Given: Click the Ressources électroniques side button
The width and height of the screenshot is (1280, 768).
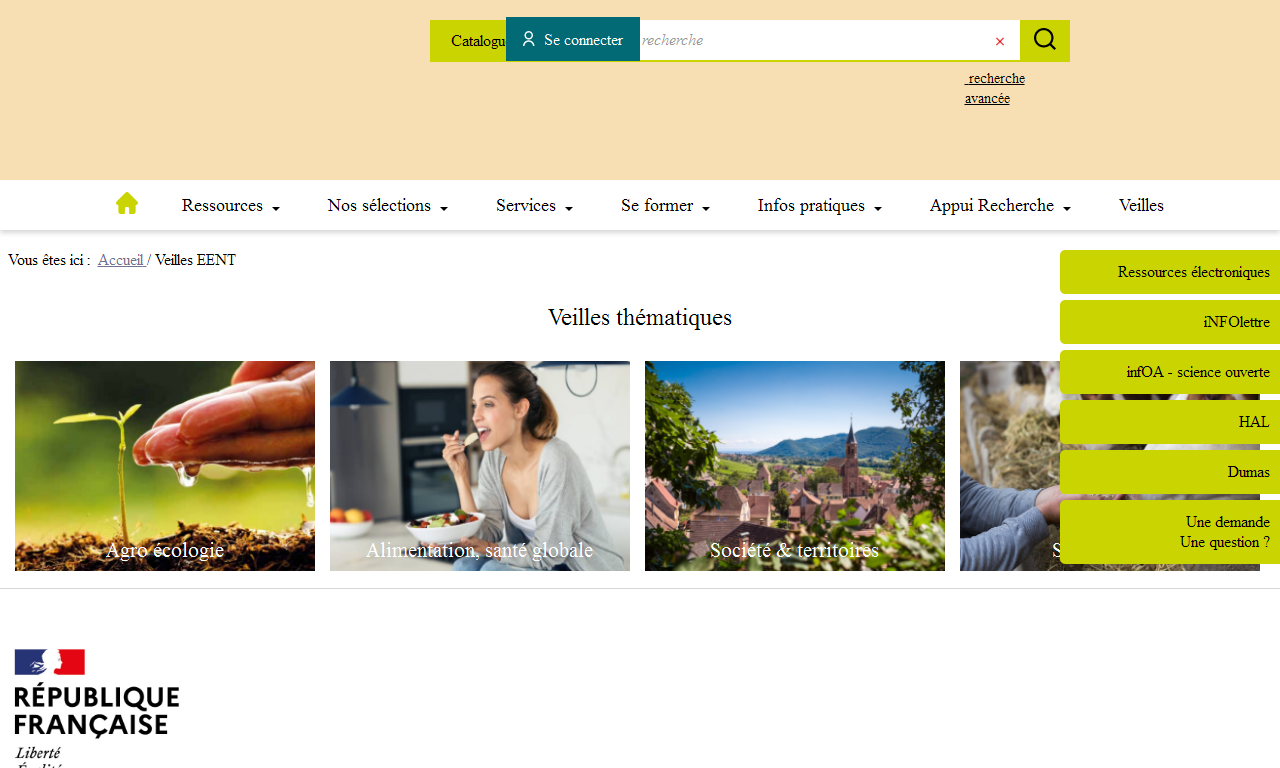Looking at the screenshot, I should pyautogui.click(x=1170, y=272).
